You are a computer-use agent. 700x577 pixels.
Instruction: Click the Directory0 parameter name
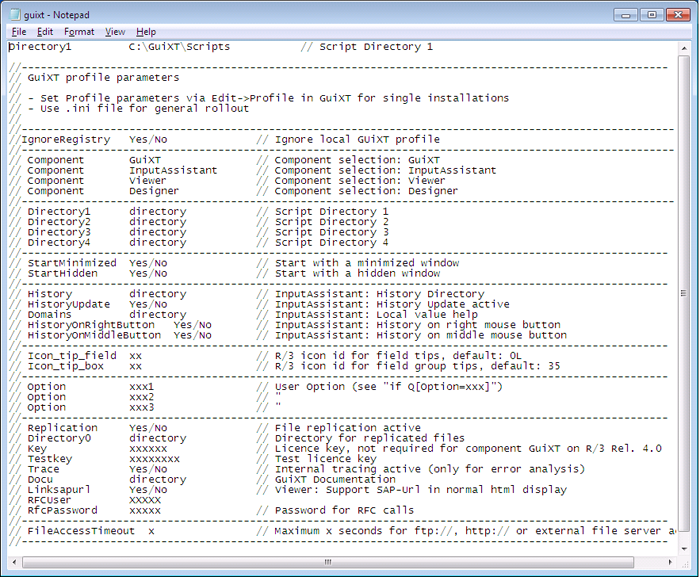[59, 438]
